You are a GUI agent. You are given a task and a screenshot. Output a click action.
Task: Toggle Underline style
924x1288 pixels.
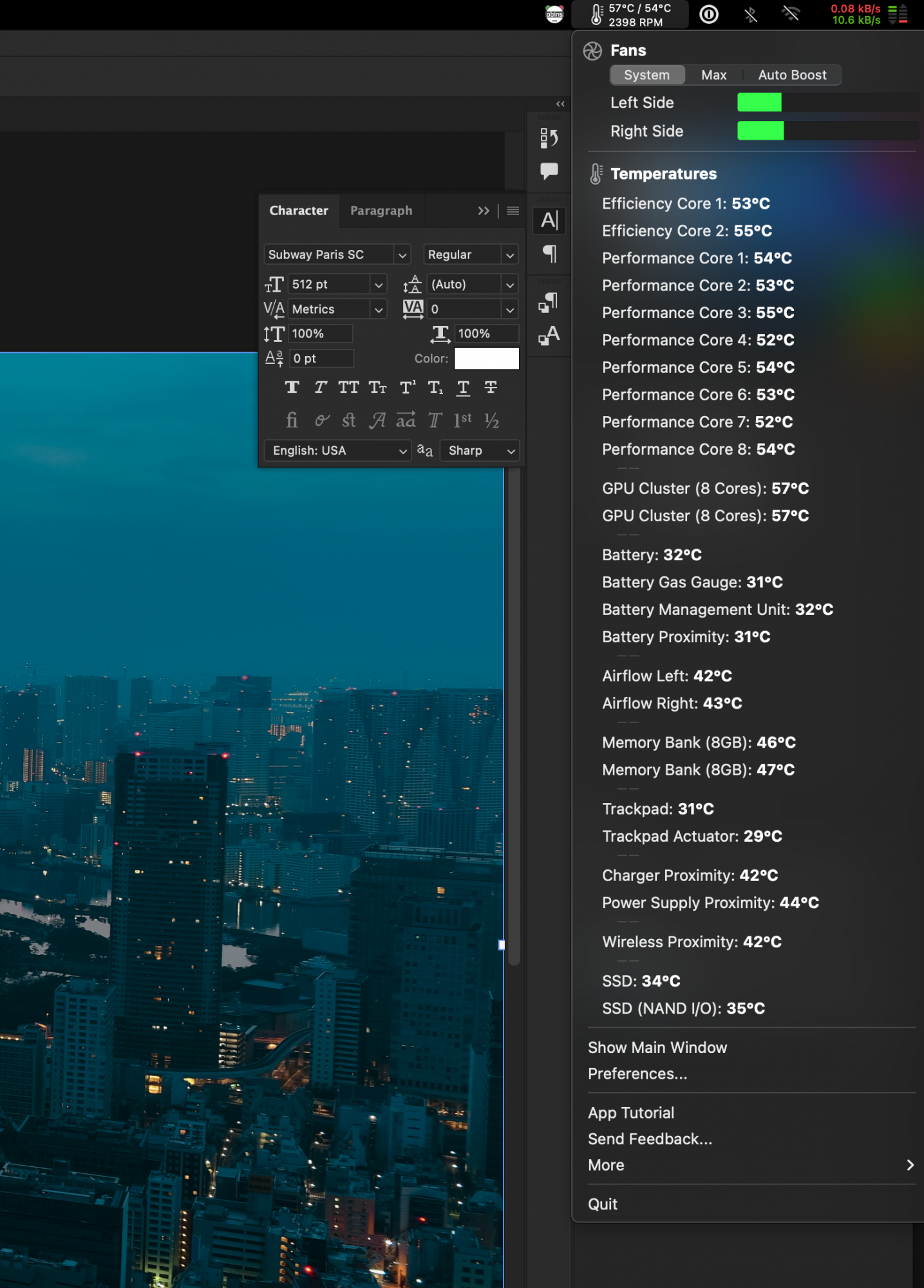(x=463, y=387)
